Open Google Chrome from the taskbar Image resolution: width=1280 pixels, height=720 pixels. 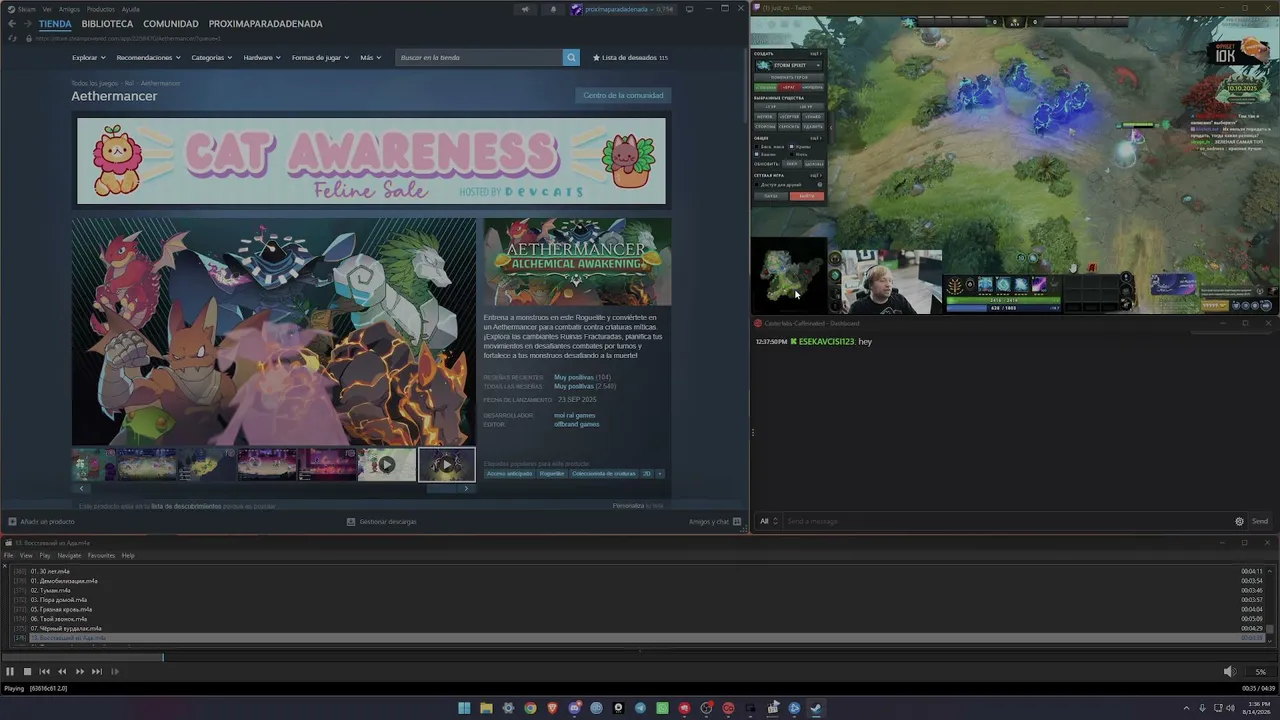click(530, 708)
